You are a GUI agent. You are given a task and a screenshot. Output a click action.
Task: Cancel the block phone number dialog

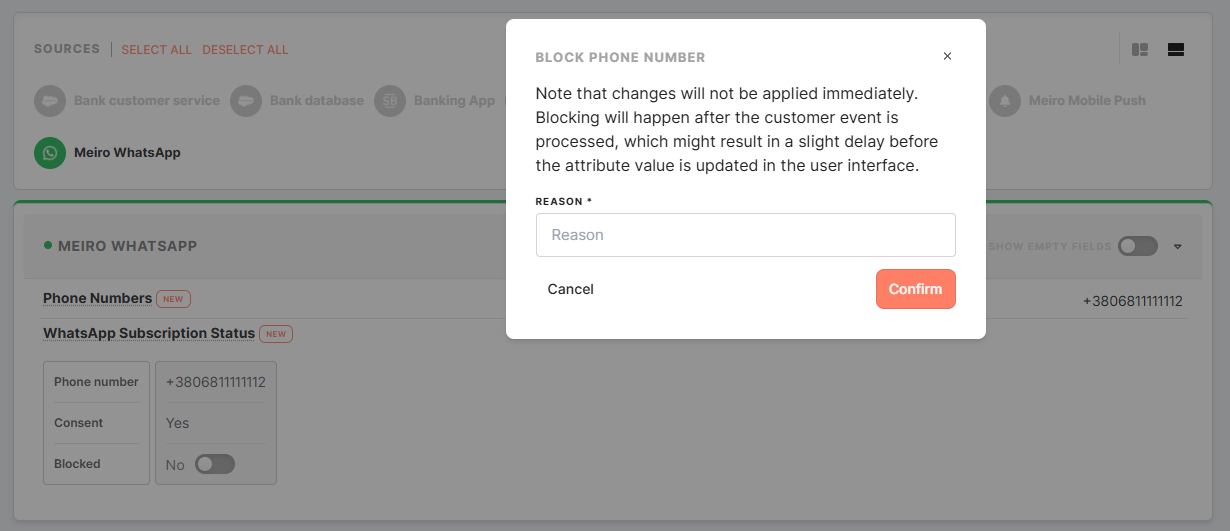(570, 289)
